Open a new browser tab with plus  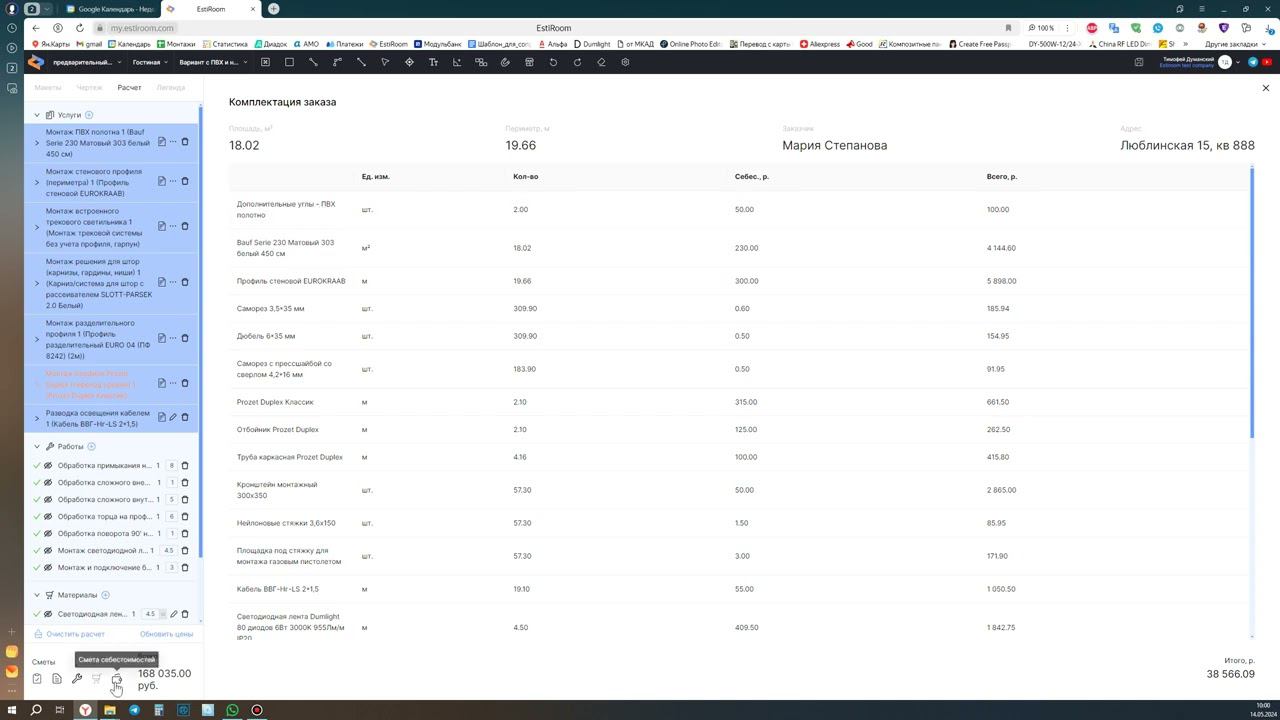pyautogui.click(x=273, y=9)
